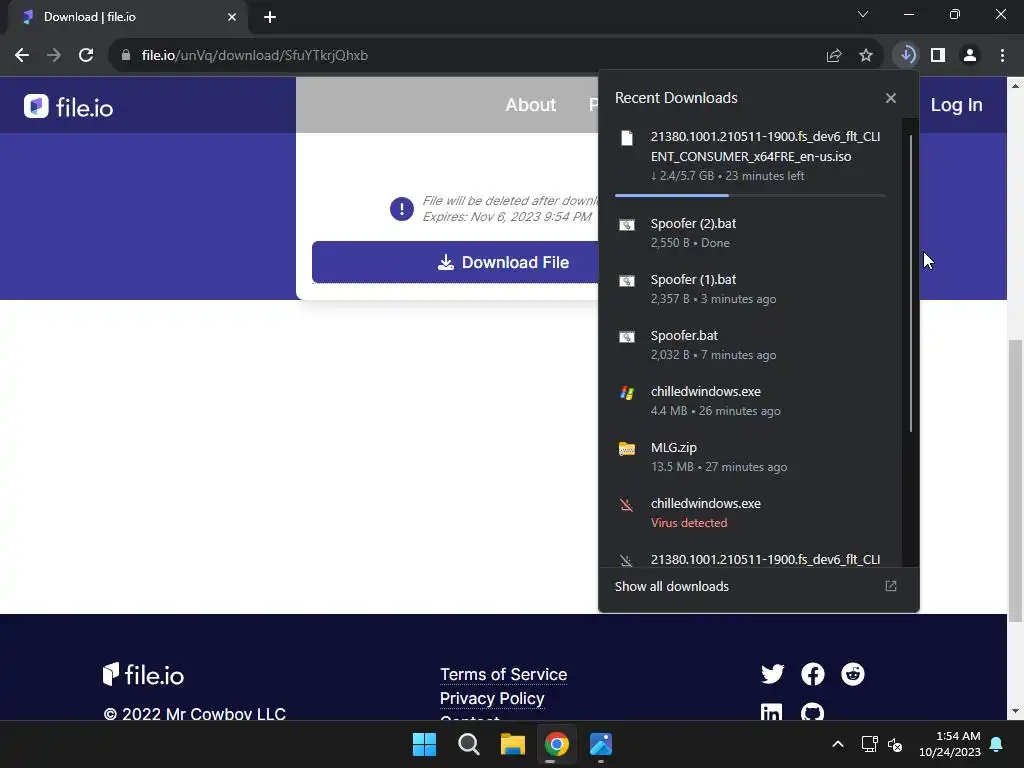The image size is (1024, 768).
Task: Bookmark this page with the star
Action: [x=866, y=56]
